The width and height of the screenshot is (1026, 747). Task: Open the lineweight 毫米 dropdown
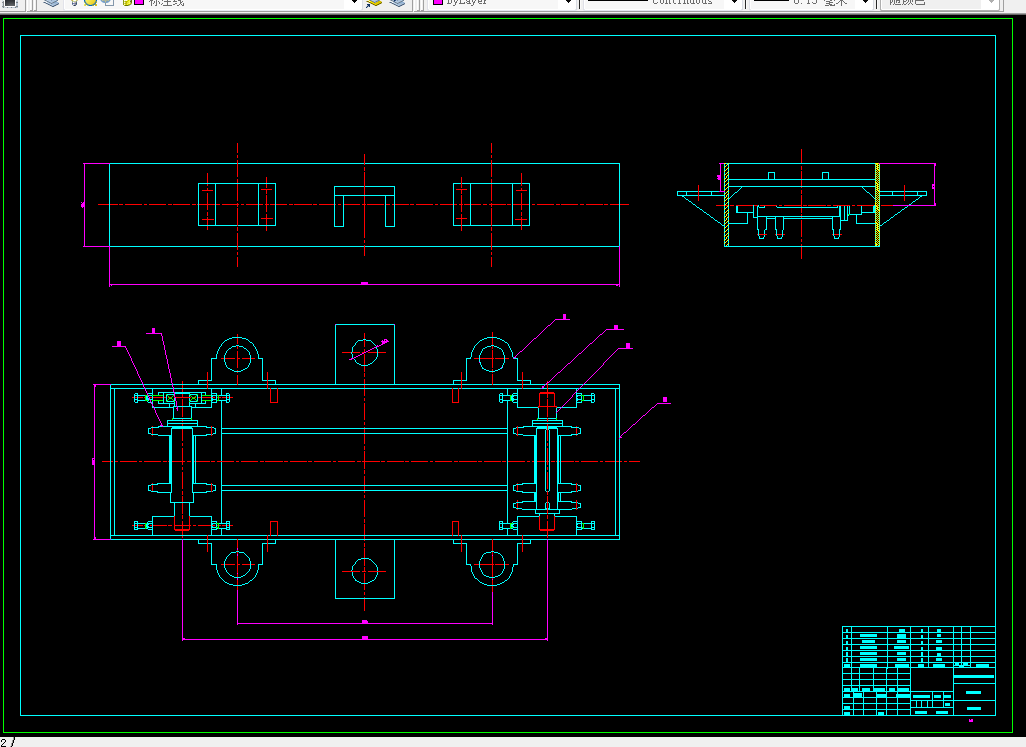865,3
